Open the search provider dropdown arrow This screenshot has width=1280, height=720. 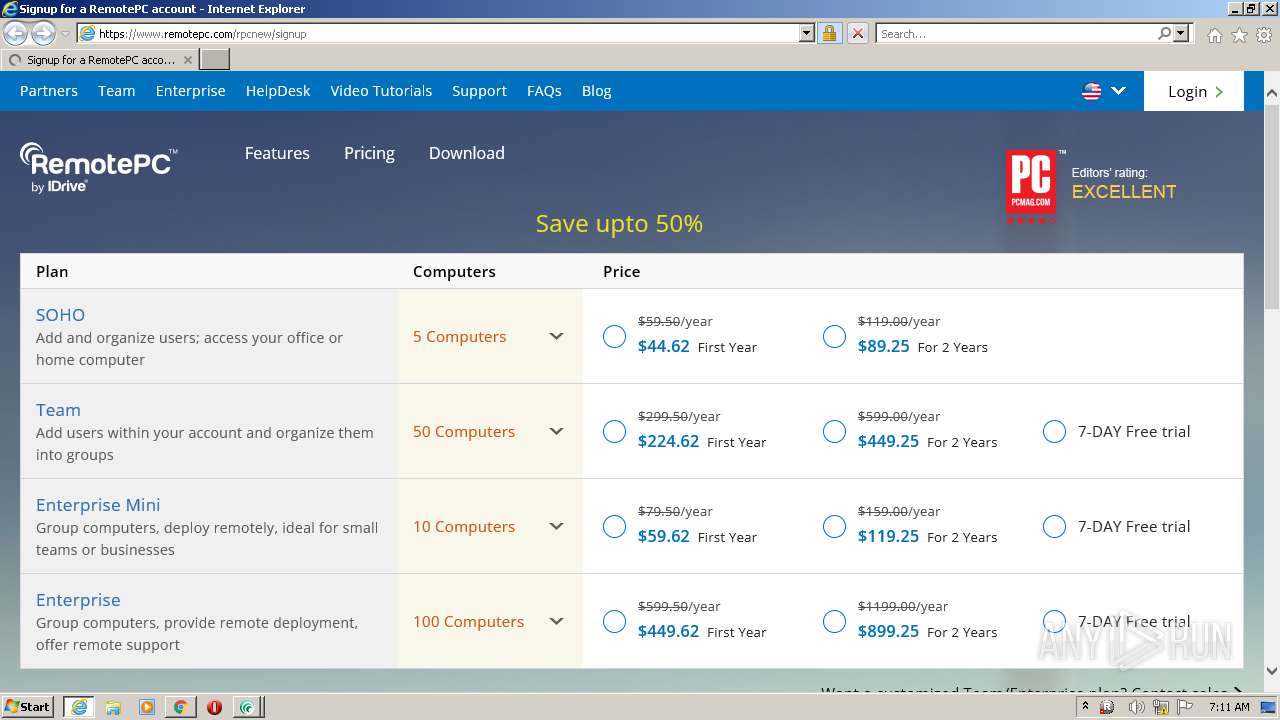point(1181,33)
